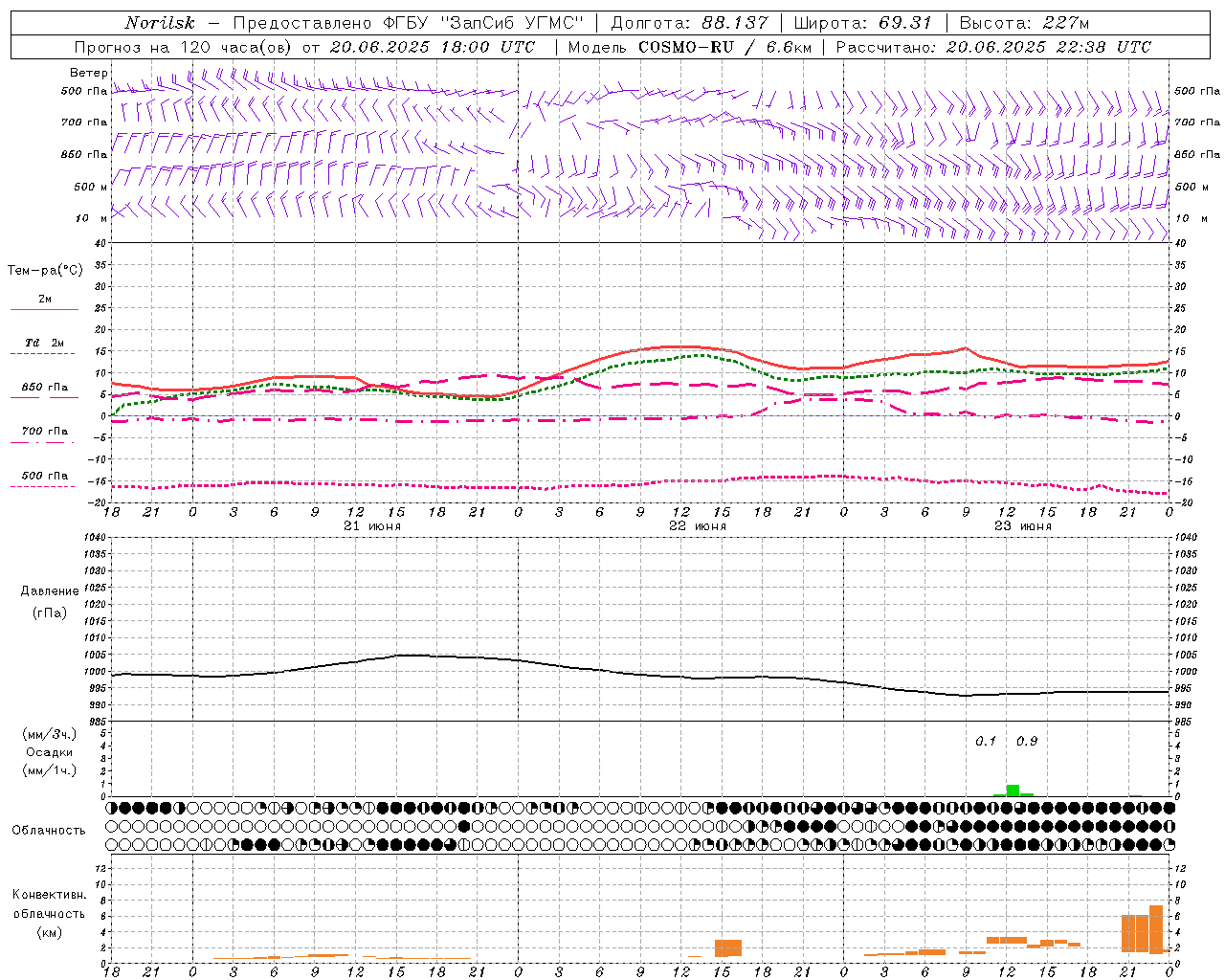Click the "Рассчитано: 20.06.2025 22:38 UTC" timestamp
1225x980 pixels.
tap(993, 47)
